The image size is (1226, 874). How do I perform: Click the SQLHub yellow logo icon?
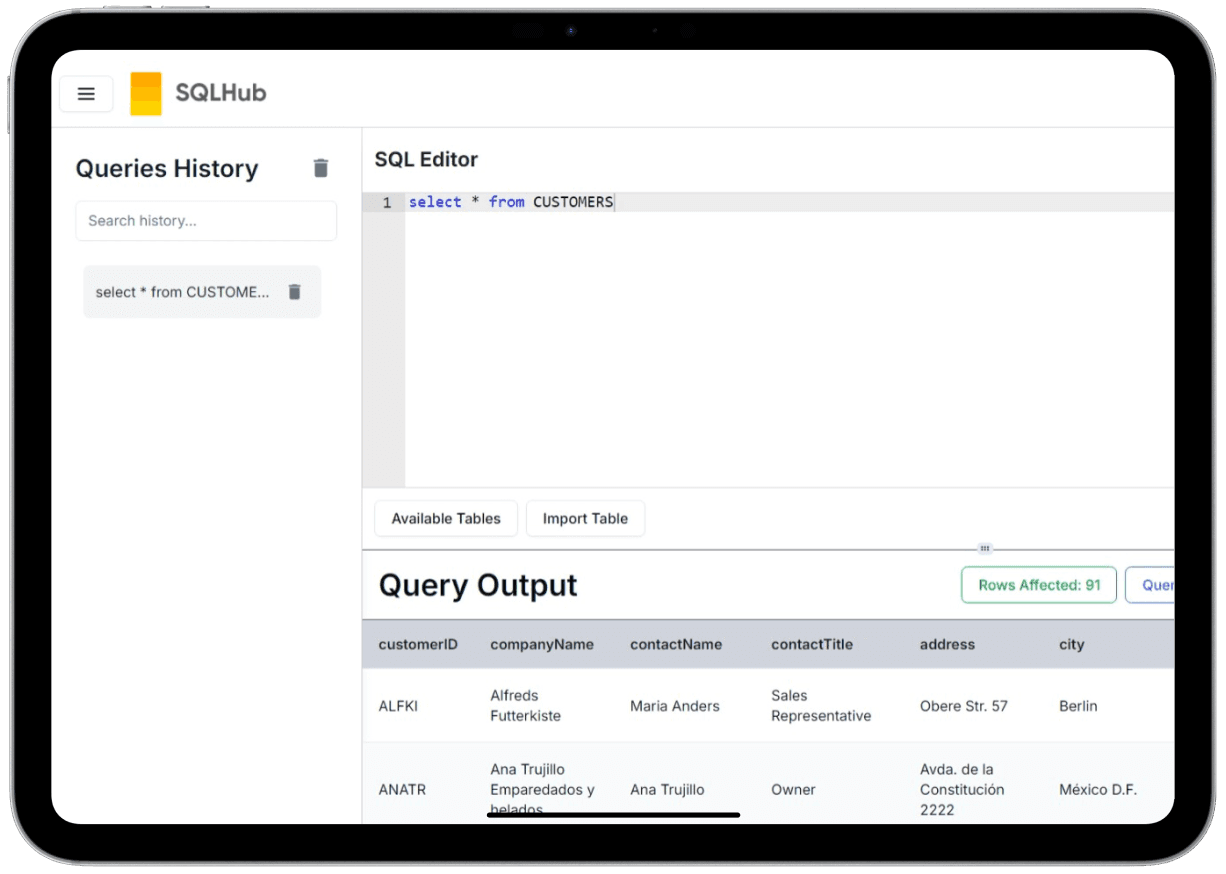click(x=146, y=94)
